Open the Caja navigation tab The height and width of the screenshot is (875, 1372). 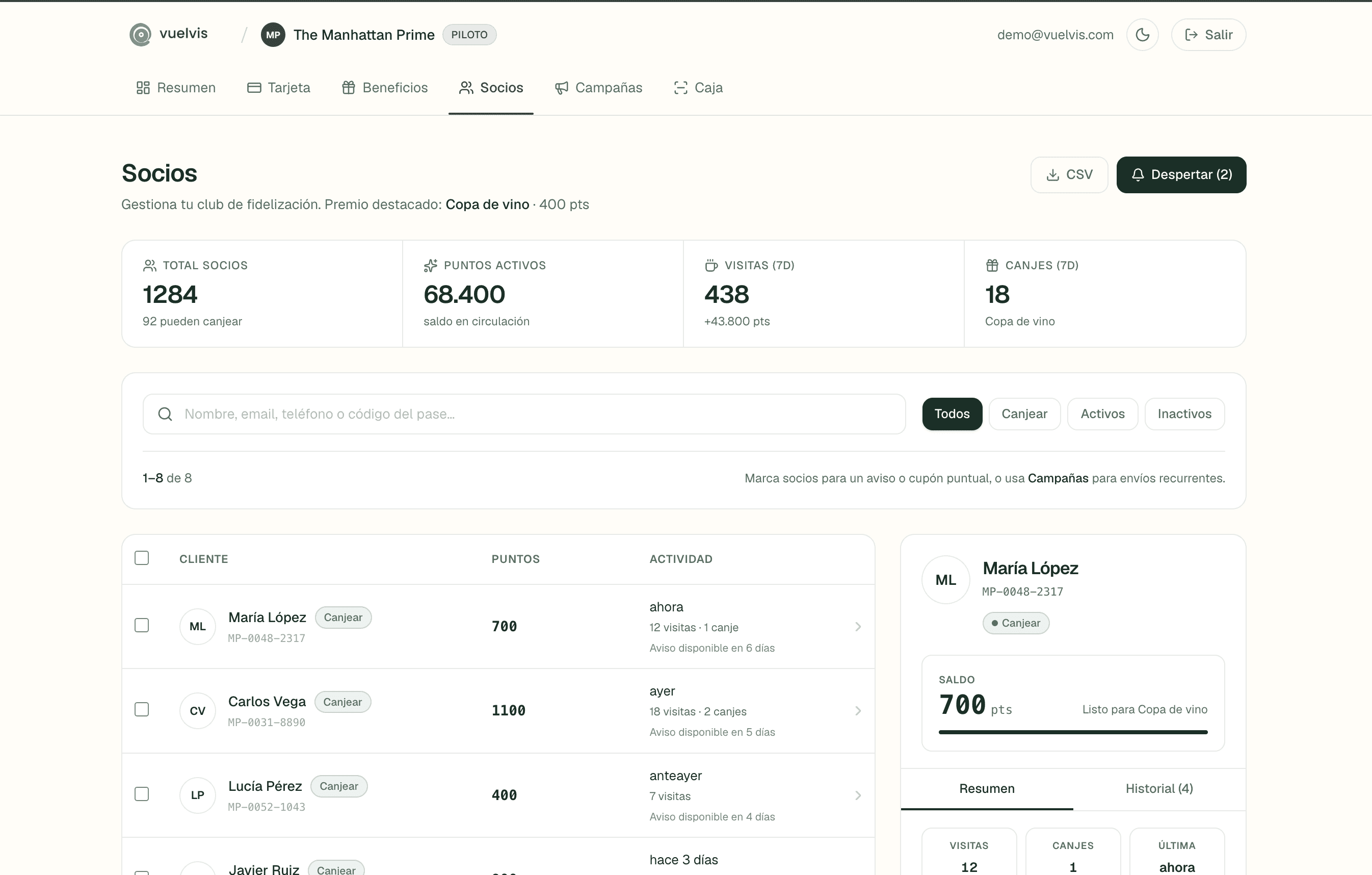[698, 88]
